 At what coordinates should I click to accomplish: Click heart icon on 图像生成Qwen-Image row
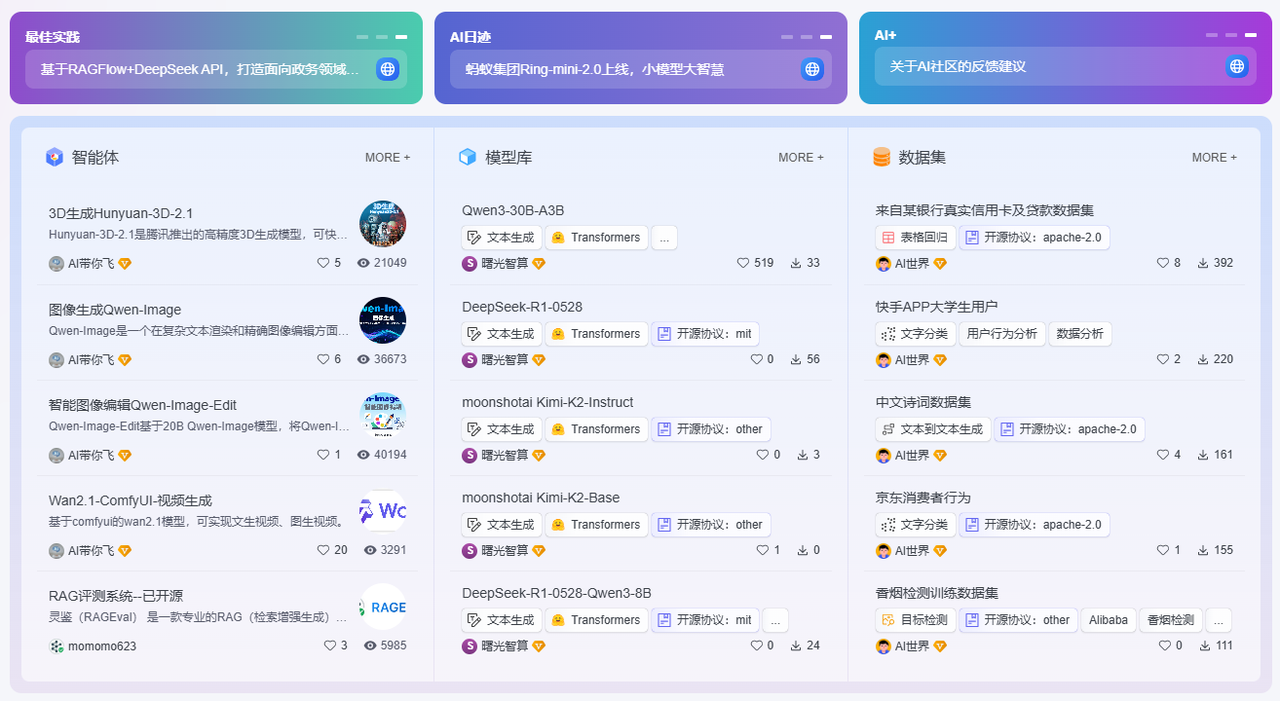pos(323,359)
